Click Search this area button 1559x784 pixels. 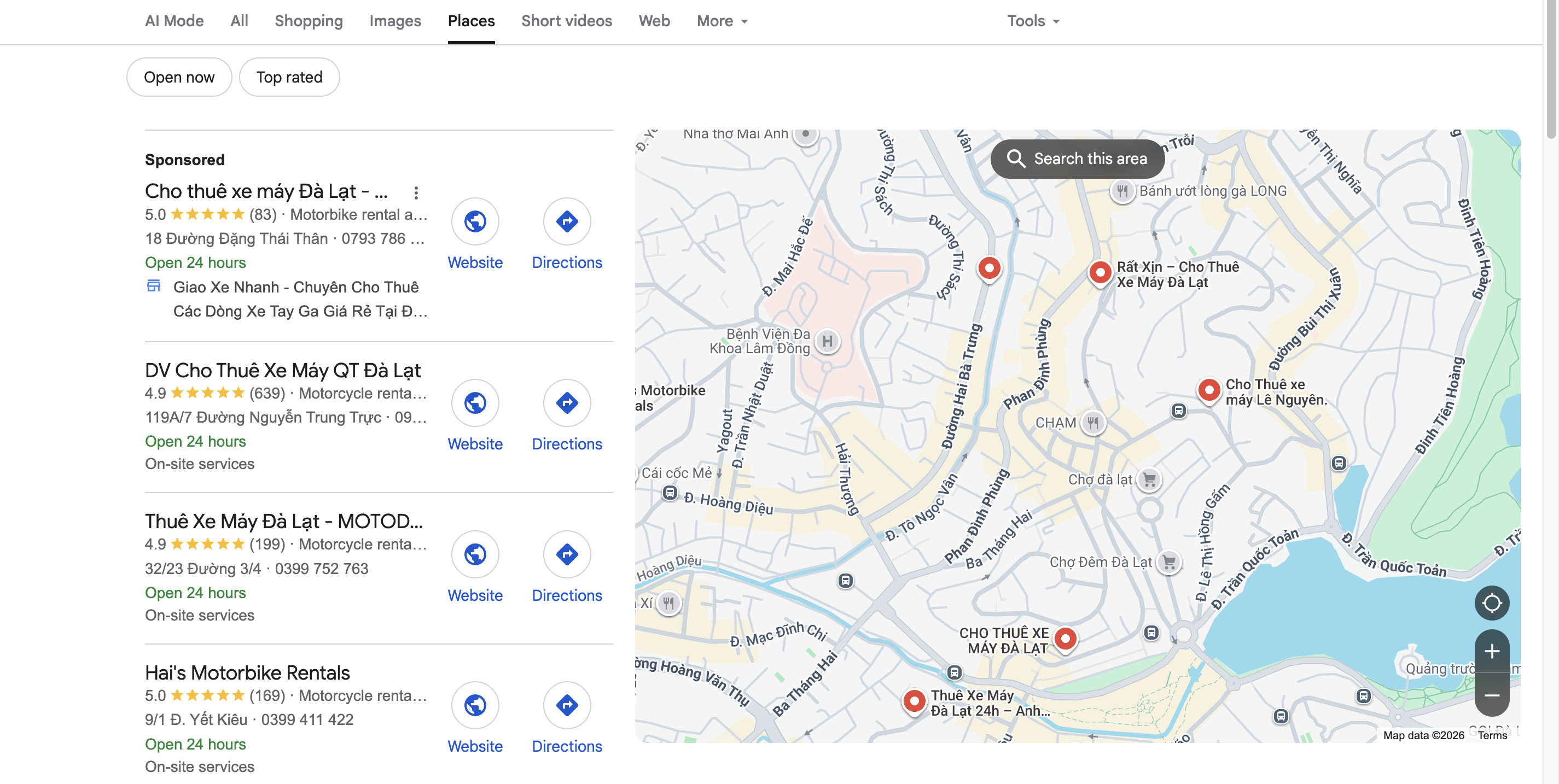tap(1077, 159)
